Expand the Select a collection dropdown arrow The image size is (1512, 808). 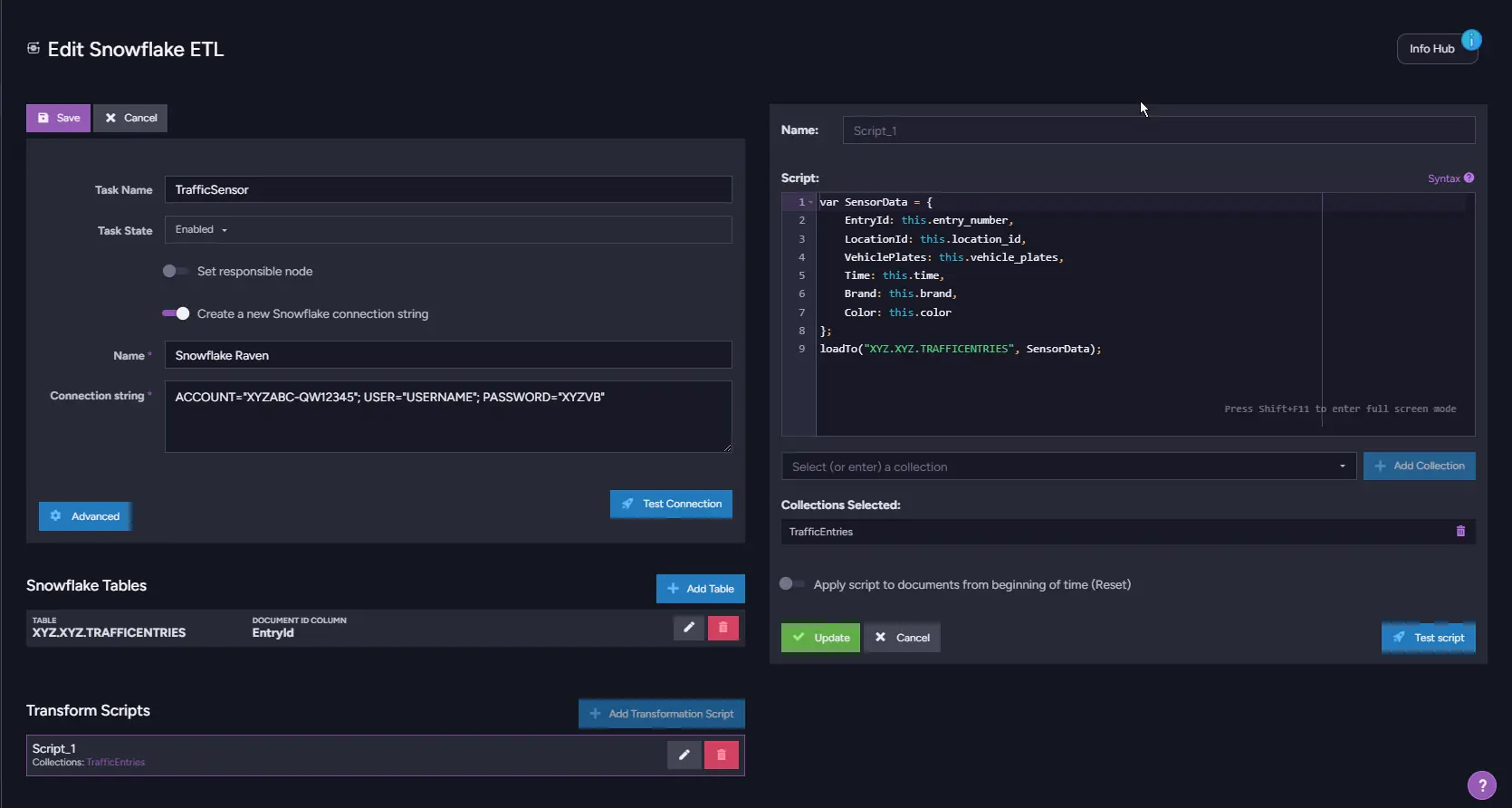pyautogui.click(x=1342, y=467)
